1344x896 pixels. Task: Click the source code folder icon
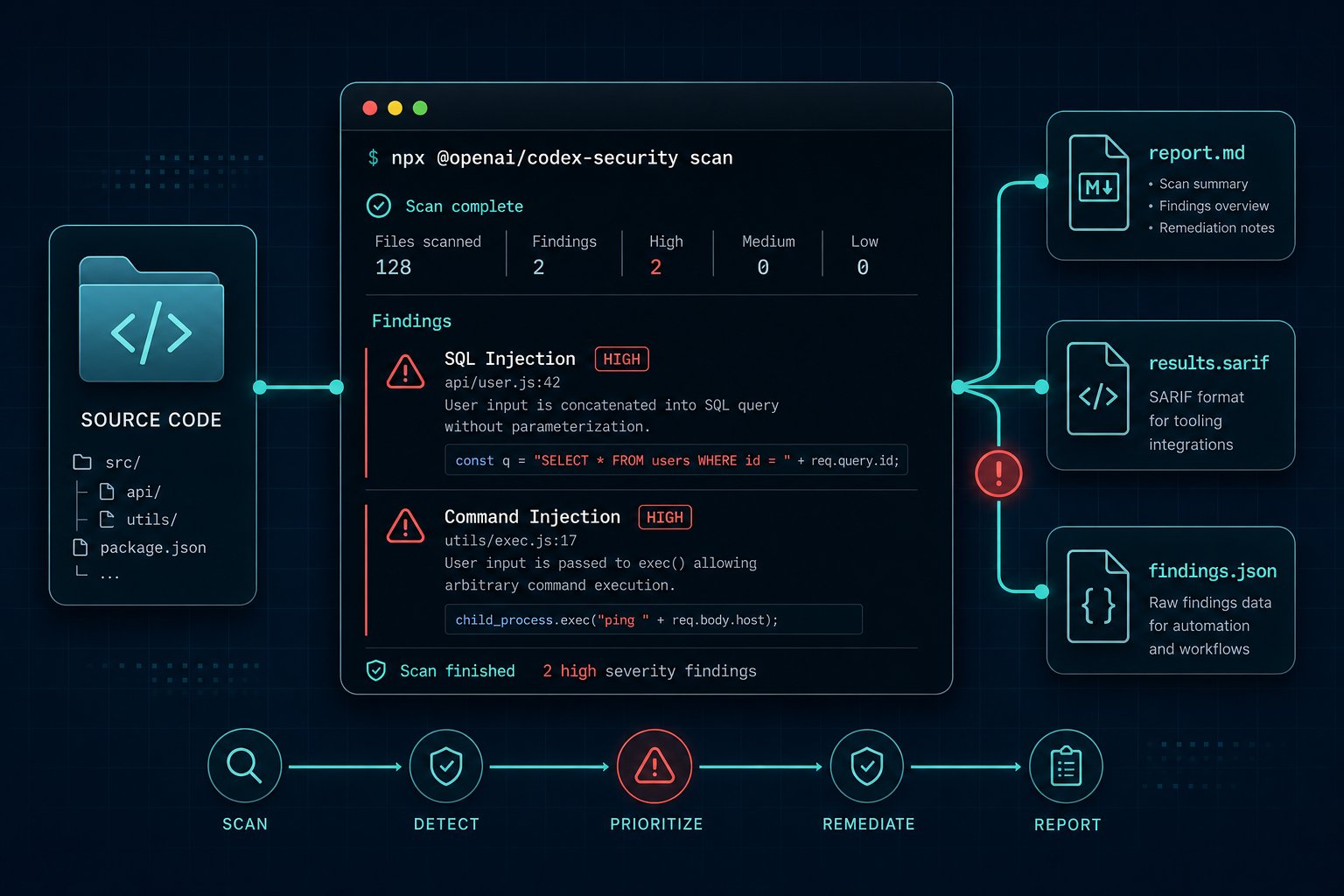click(151, 319)
